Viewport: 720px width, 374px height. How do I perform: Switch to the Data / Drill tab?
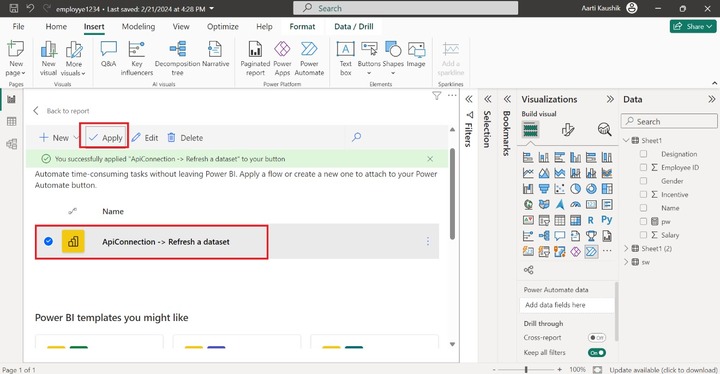(x=354, y=27)
